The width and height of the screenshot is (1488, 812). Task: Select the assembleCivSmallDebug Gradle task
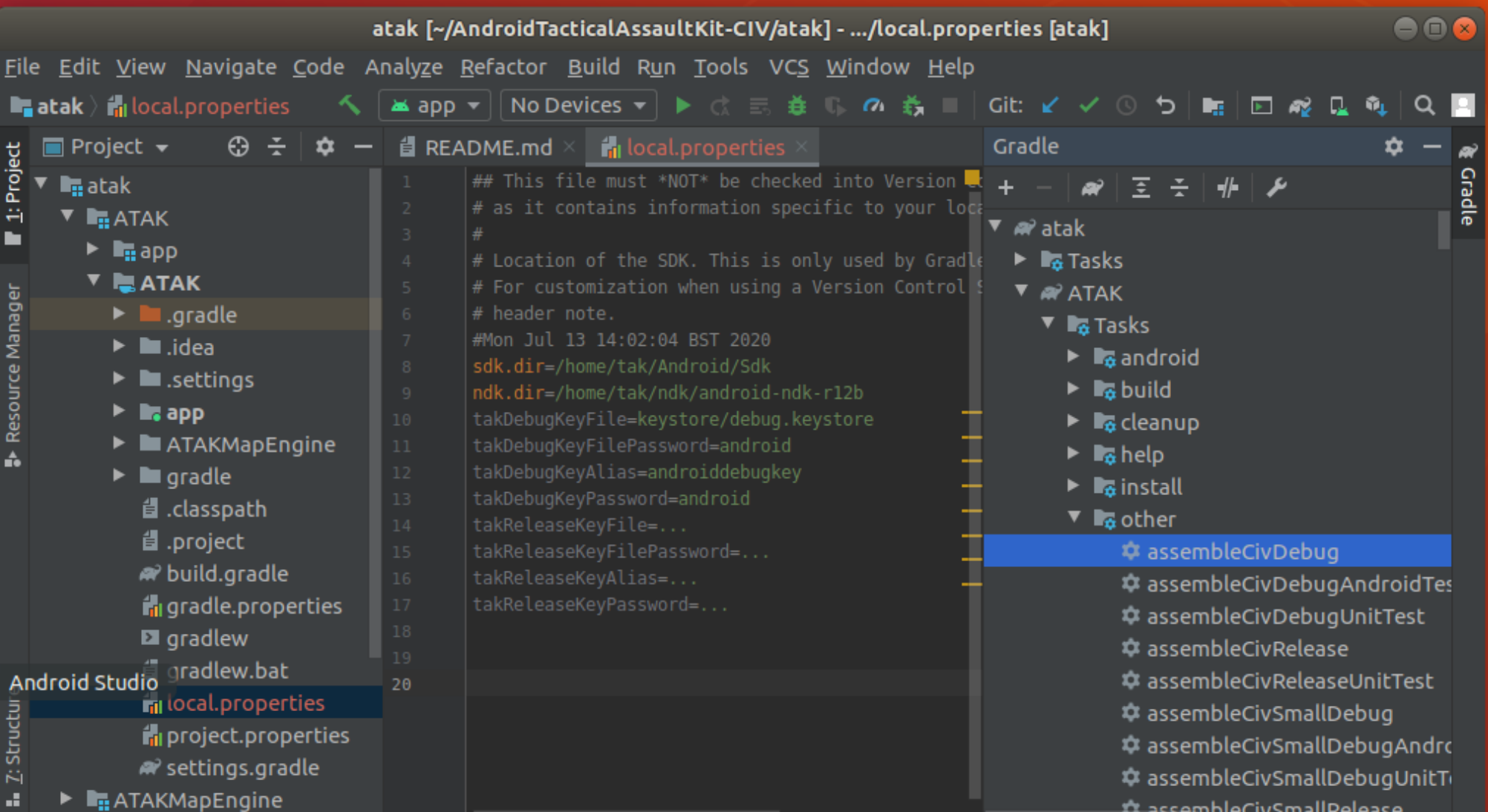[x=1269, y=713]
